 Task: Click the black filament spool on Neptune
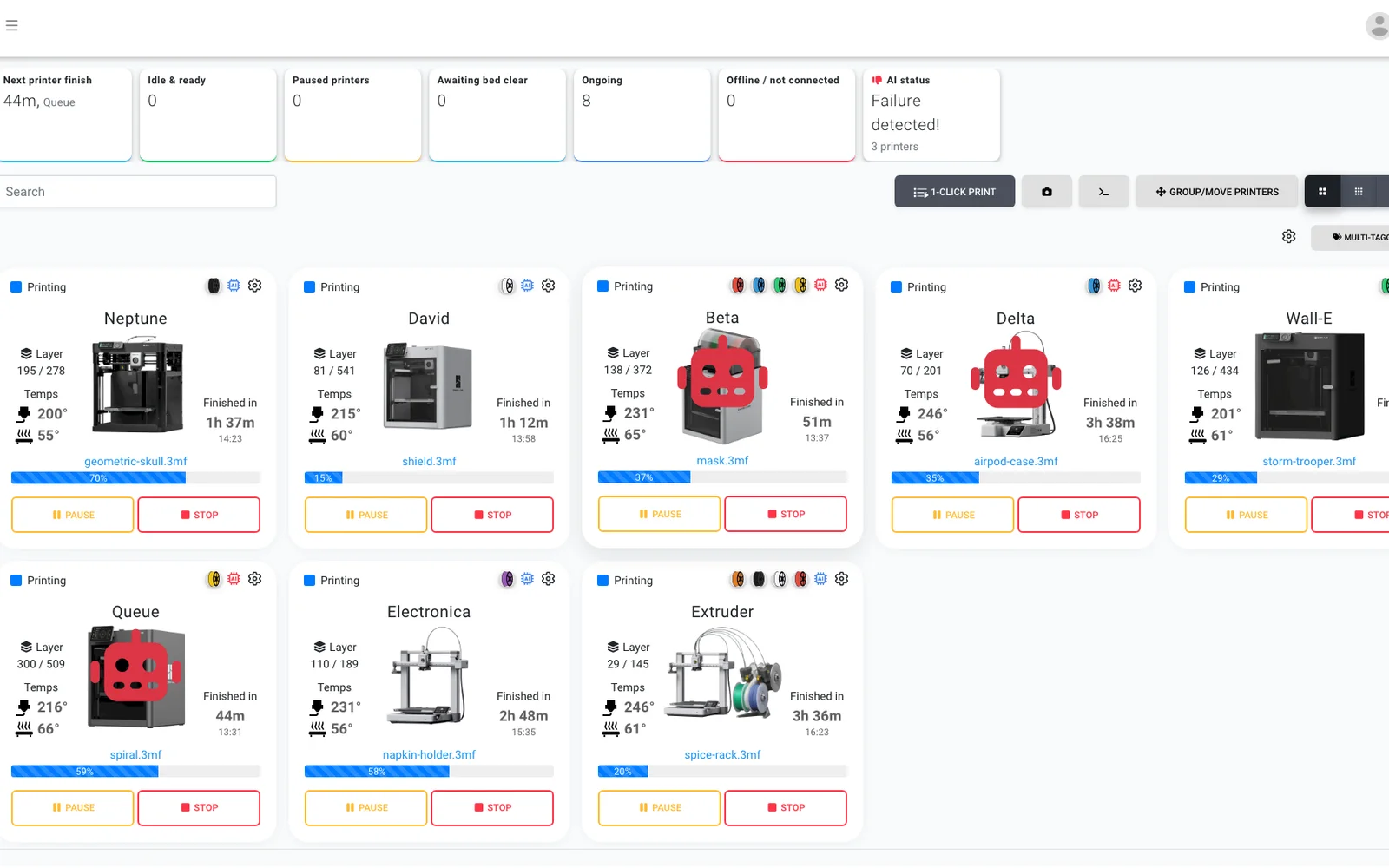point(214,286)
